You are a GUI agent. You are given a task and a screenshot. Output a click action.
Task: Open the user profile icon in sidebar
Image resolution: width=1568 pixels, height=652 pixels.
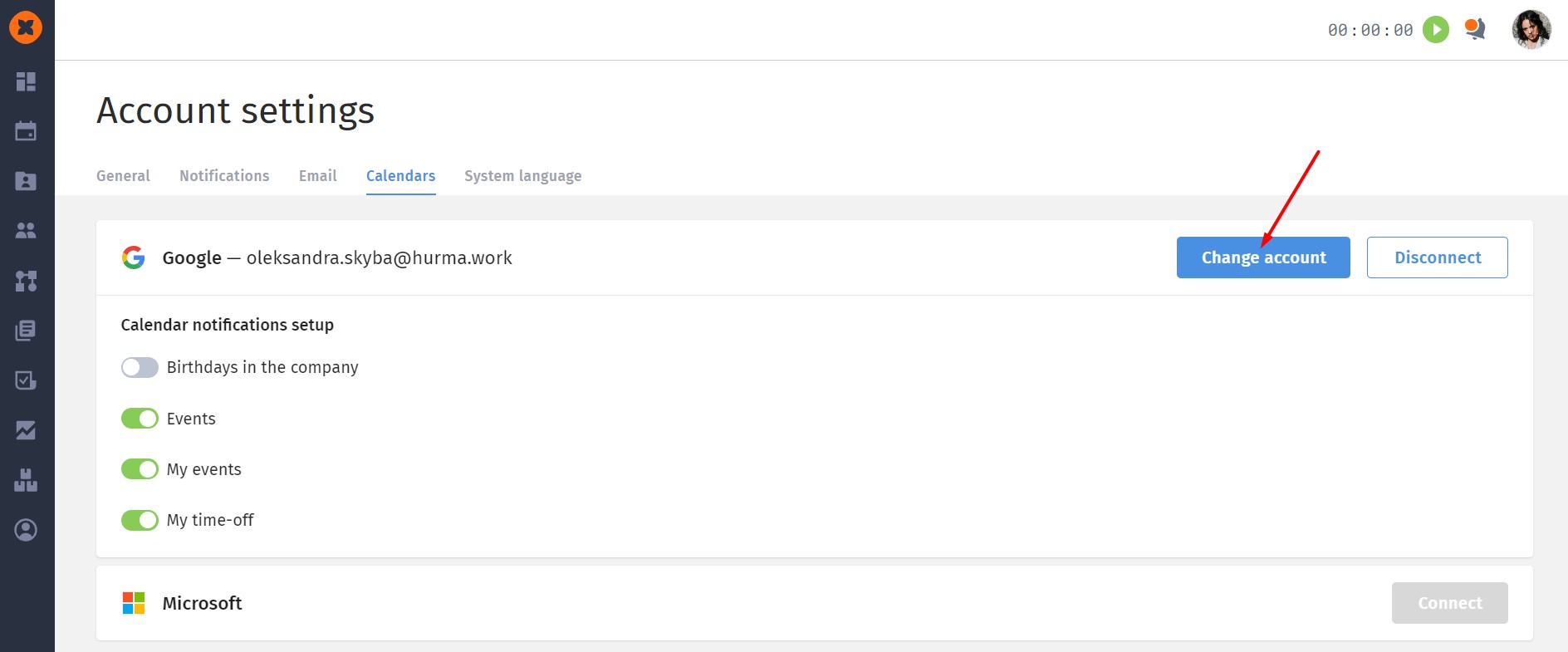point(26,530)
